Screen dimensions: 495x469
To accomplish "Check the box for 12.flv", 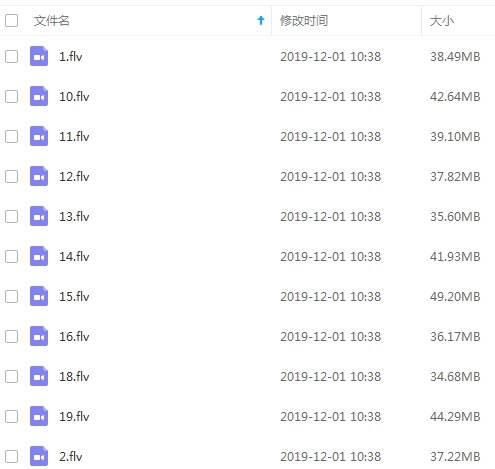I will point(11,177).
